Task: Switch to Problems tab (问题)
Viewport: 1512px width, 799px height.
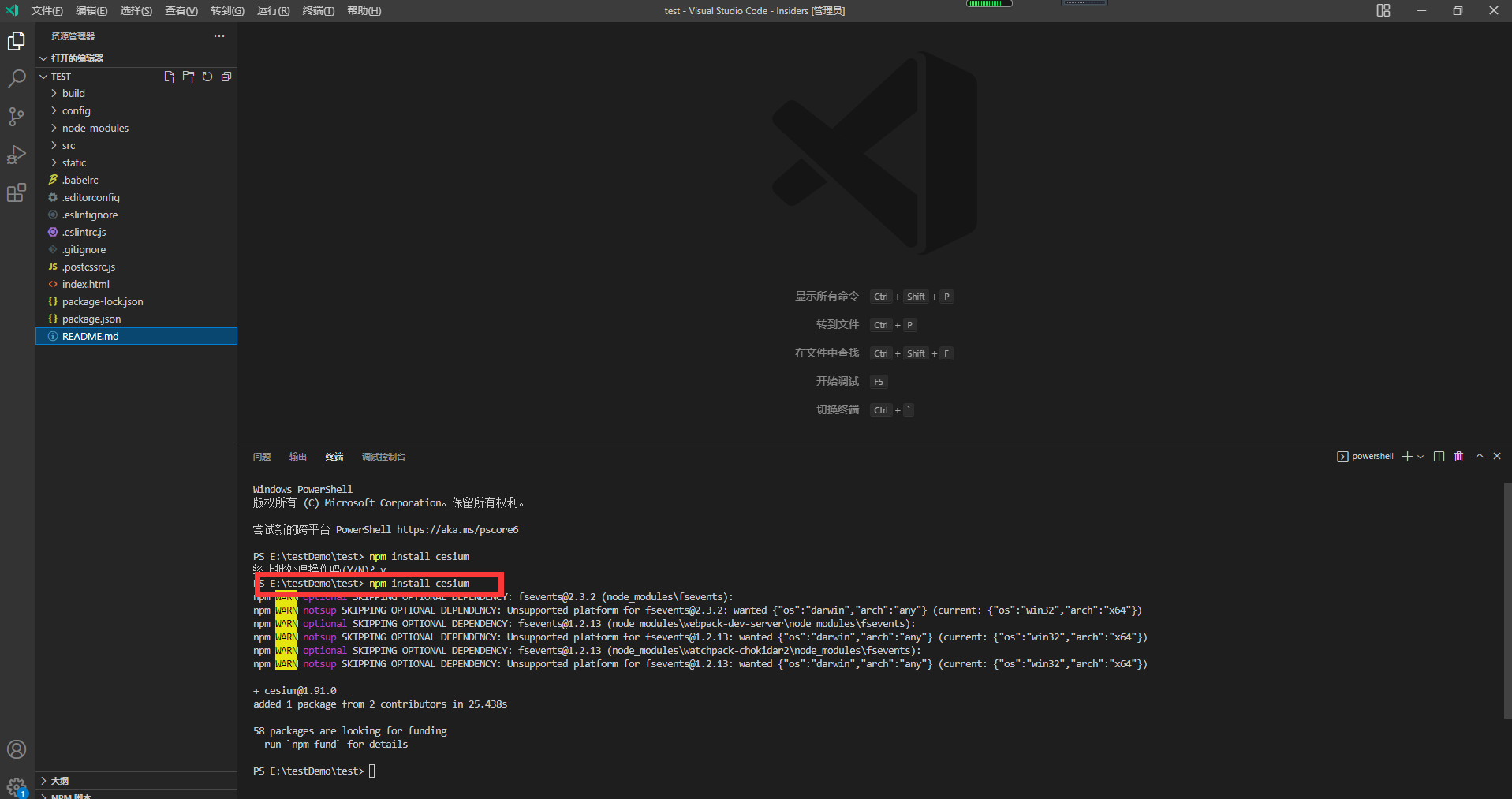Action: (x=262, y=457)
